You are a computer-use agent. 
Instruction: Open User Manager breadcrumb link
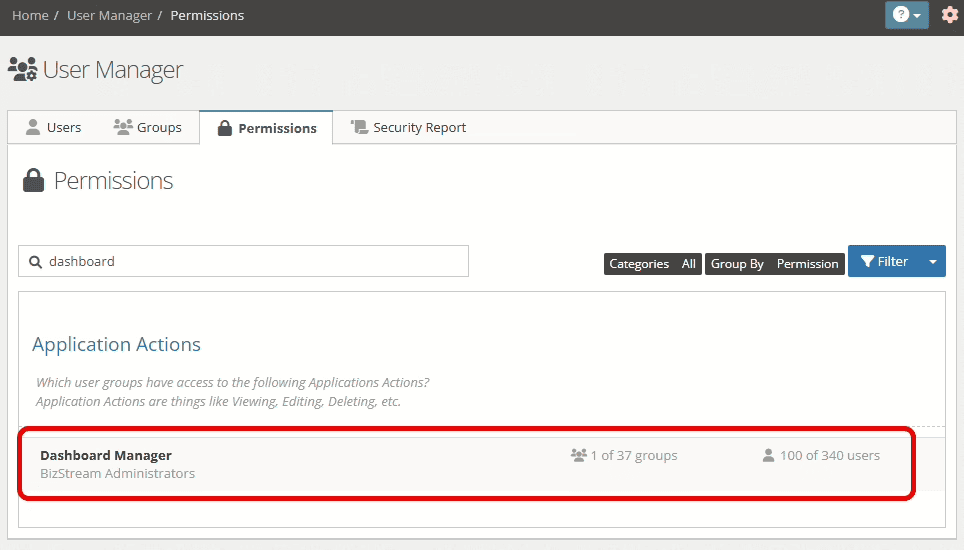point(109,15)
